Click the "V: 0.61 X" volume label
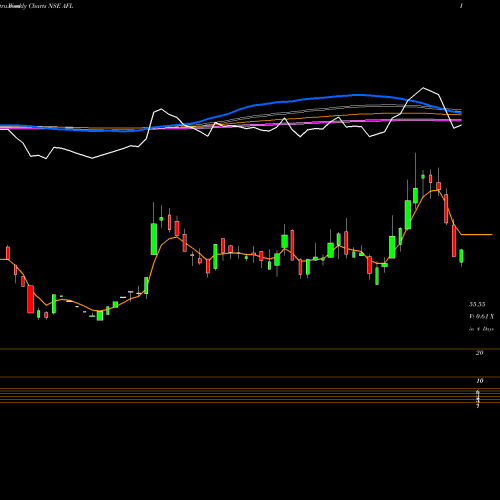Screen dimensions: 500x500 click(481, 317)
